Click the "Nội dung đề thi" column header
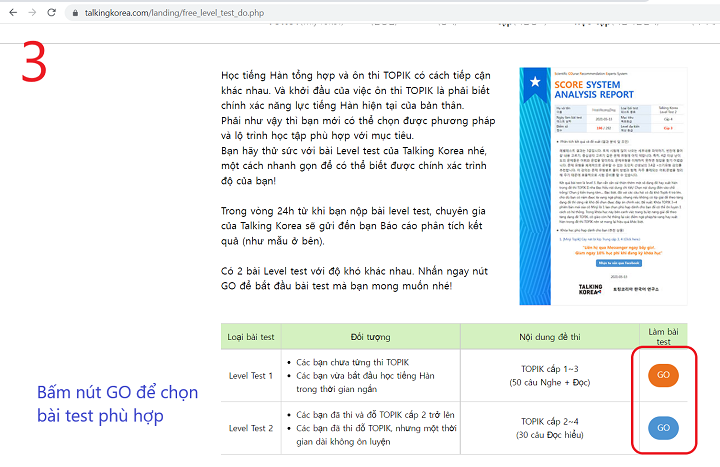This screenshot has height=467, width=720. click(550, 337)
